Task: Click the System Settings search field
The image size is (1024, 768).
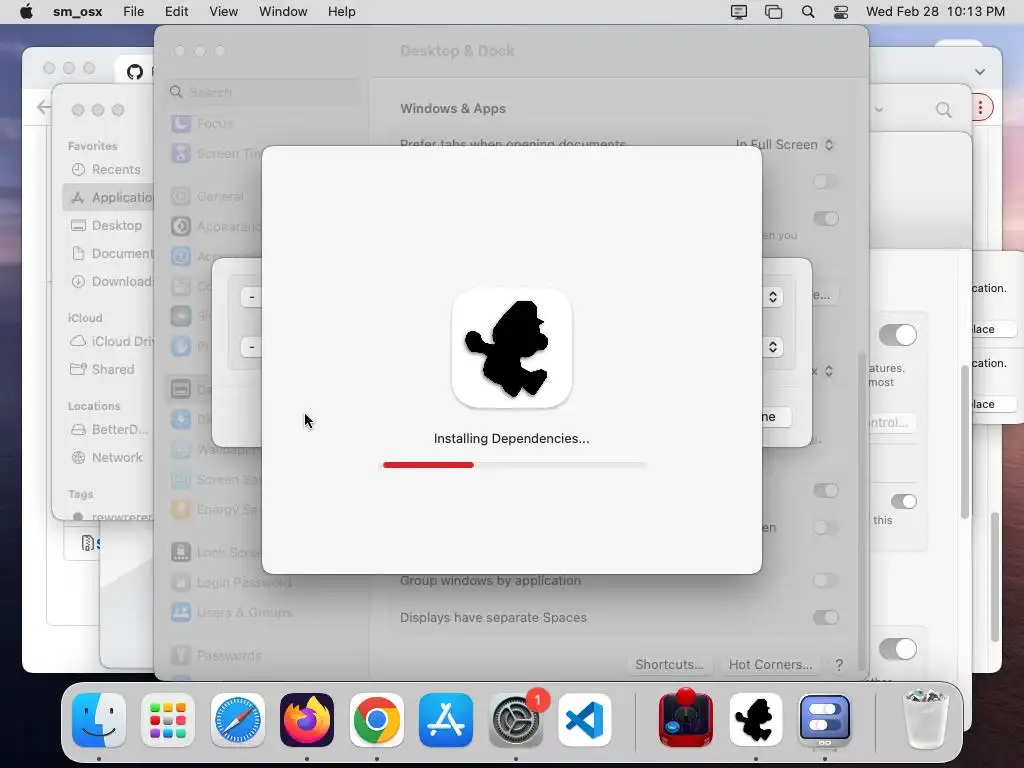Action: pos(261,92)
